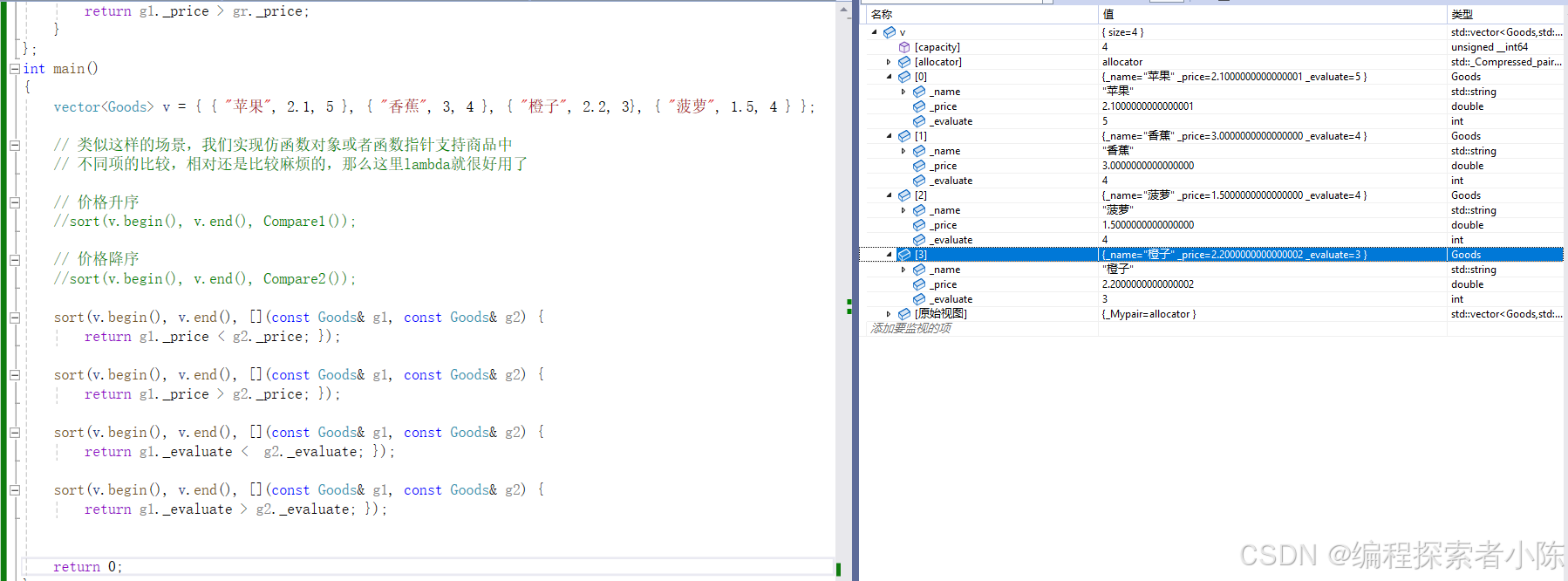Screen dimensions: 1568x581
Task: Collapse the [2] element node
Action: pyautogui.click(x=890, y=195)
